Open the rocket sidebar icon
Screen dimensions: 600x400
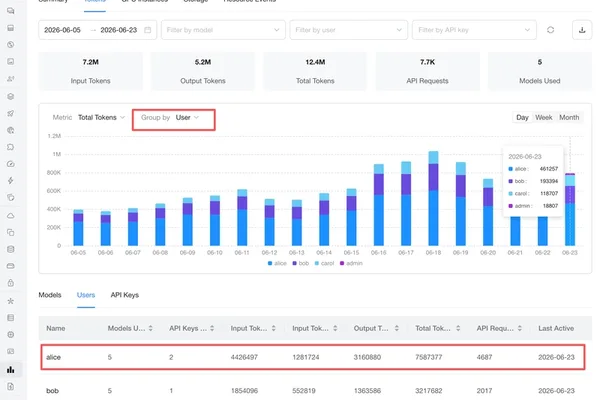[x=11, y=113]
